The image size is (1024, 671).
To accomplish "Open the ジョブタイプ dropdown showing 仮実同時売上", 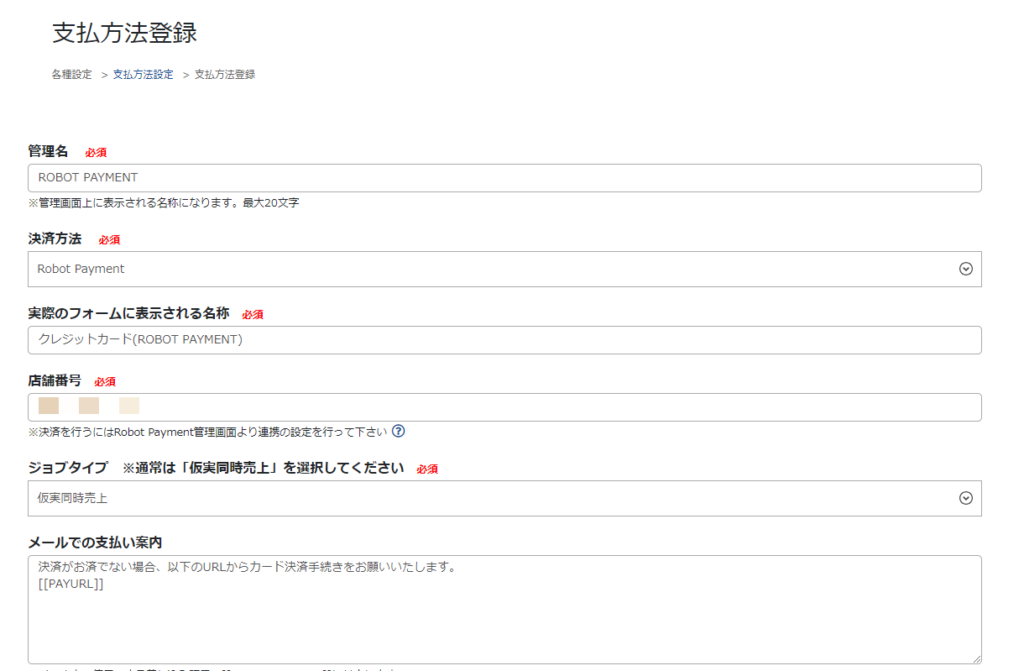I will pyautogui.click(x=504, y=499).
